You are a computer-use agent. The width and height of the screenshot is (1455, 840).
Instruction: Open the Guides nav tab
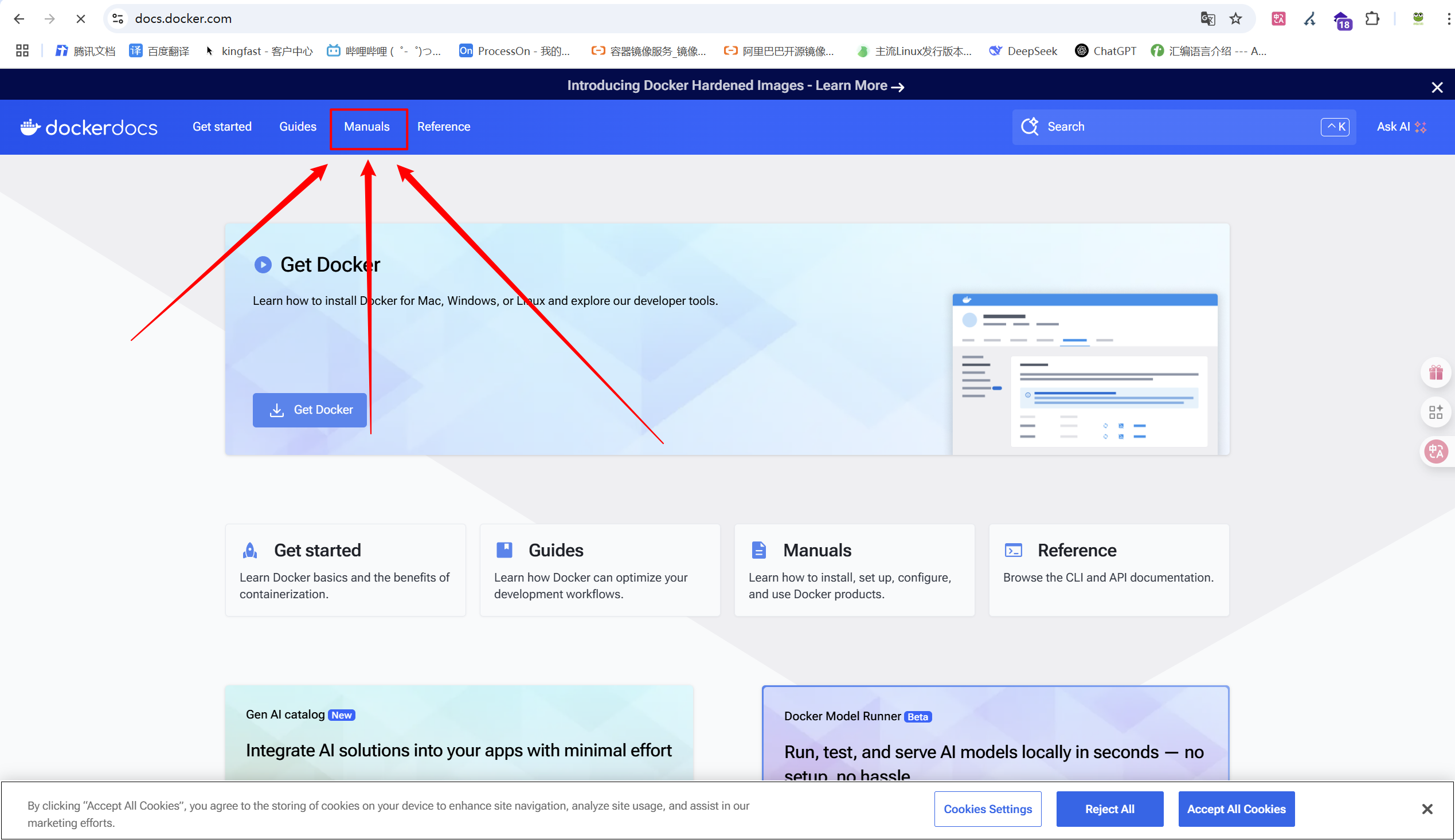pyautogui.click(x=298, y=127)
